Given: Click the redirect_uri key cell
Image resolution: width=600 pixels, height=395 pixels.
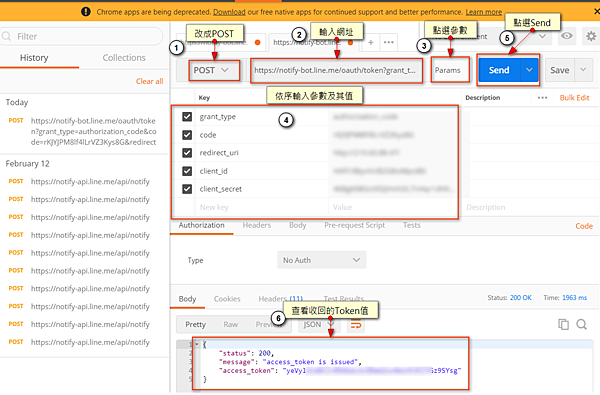Looking at the screenshot, I should click(262, 153).
